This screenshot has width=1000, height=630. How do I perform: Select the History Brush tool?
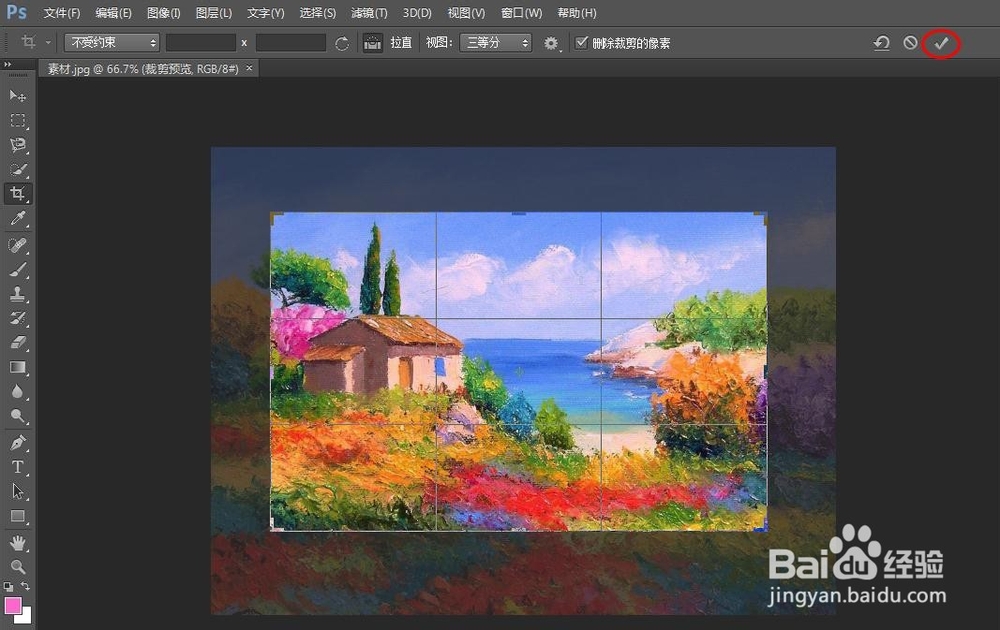coord(17,318)
